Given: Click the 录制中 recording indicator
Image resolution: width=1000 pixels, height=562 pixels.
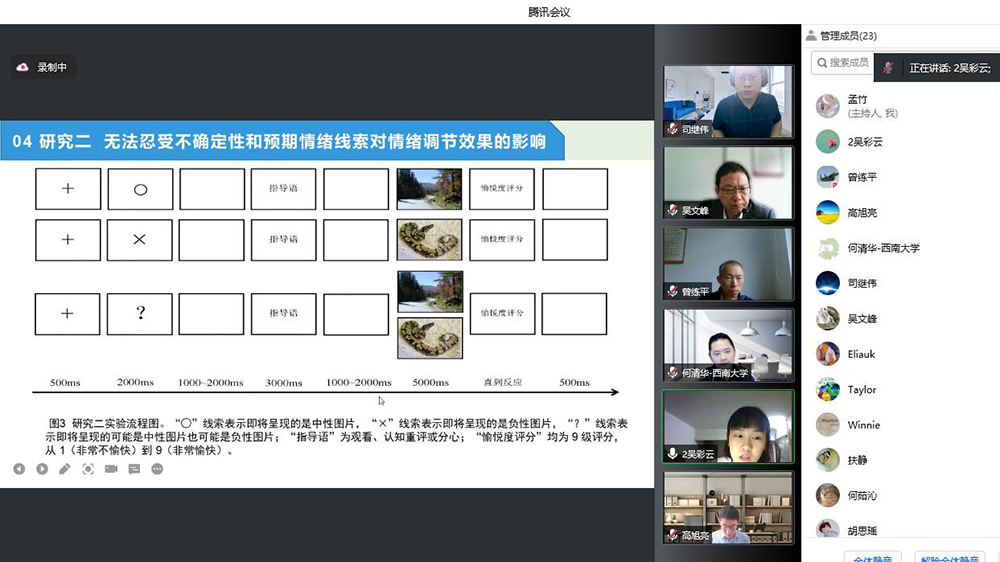Looking at the screenshot, I should [x=43, y=67].
